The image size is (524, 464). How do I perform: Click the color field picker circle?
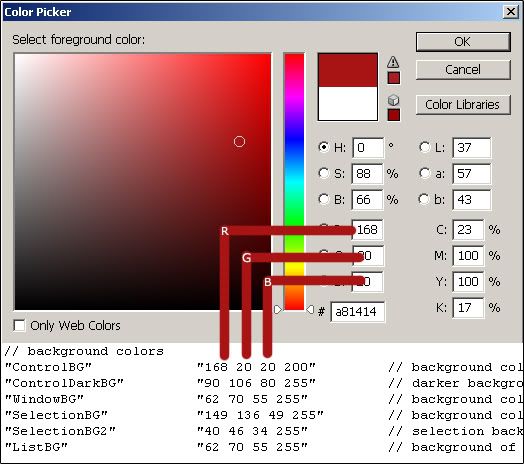pos(239,142)
